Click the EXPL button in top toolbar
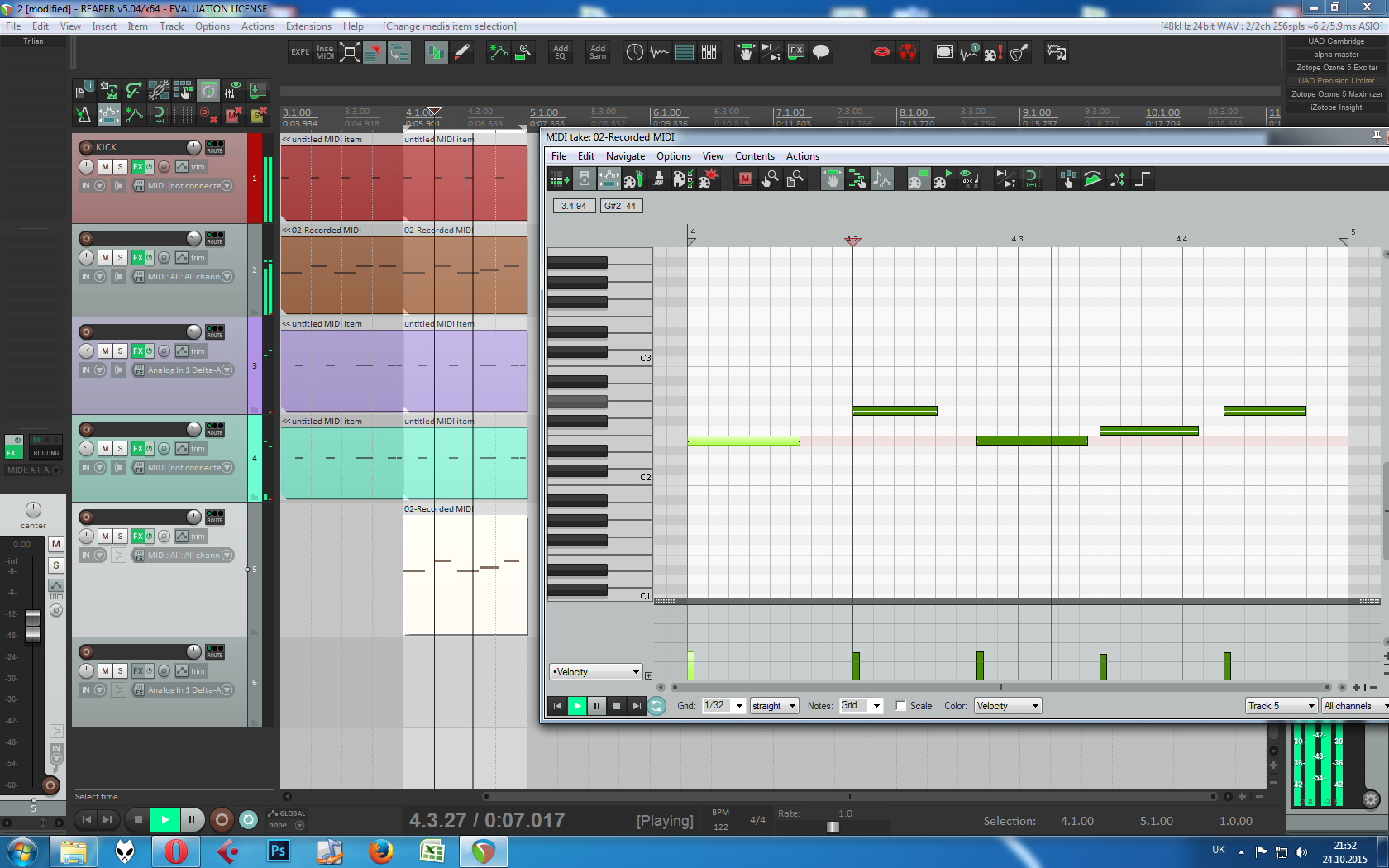The height and width of the screenshot is (868, 1389). pos(300,52)
